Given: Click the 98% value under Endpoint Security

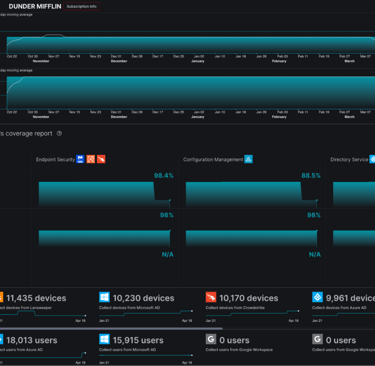Looking at the screenshot, I should [x=167, y=215].
